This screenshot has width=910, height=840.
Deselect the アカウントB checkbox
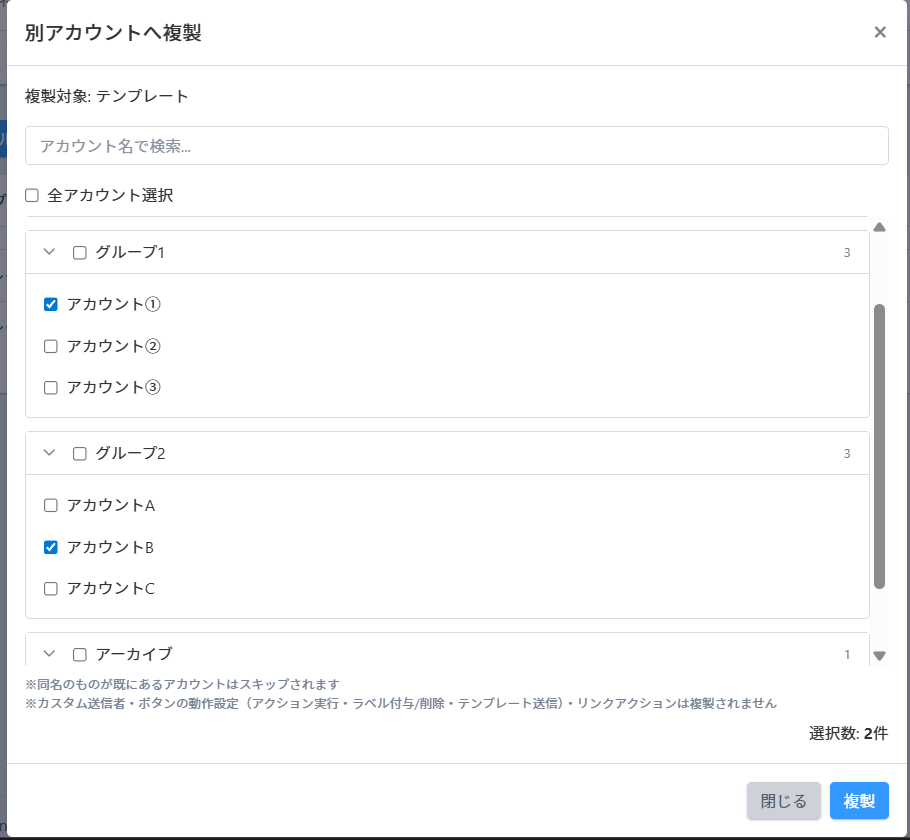pos(51,547)
